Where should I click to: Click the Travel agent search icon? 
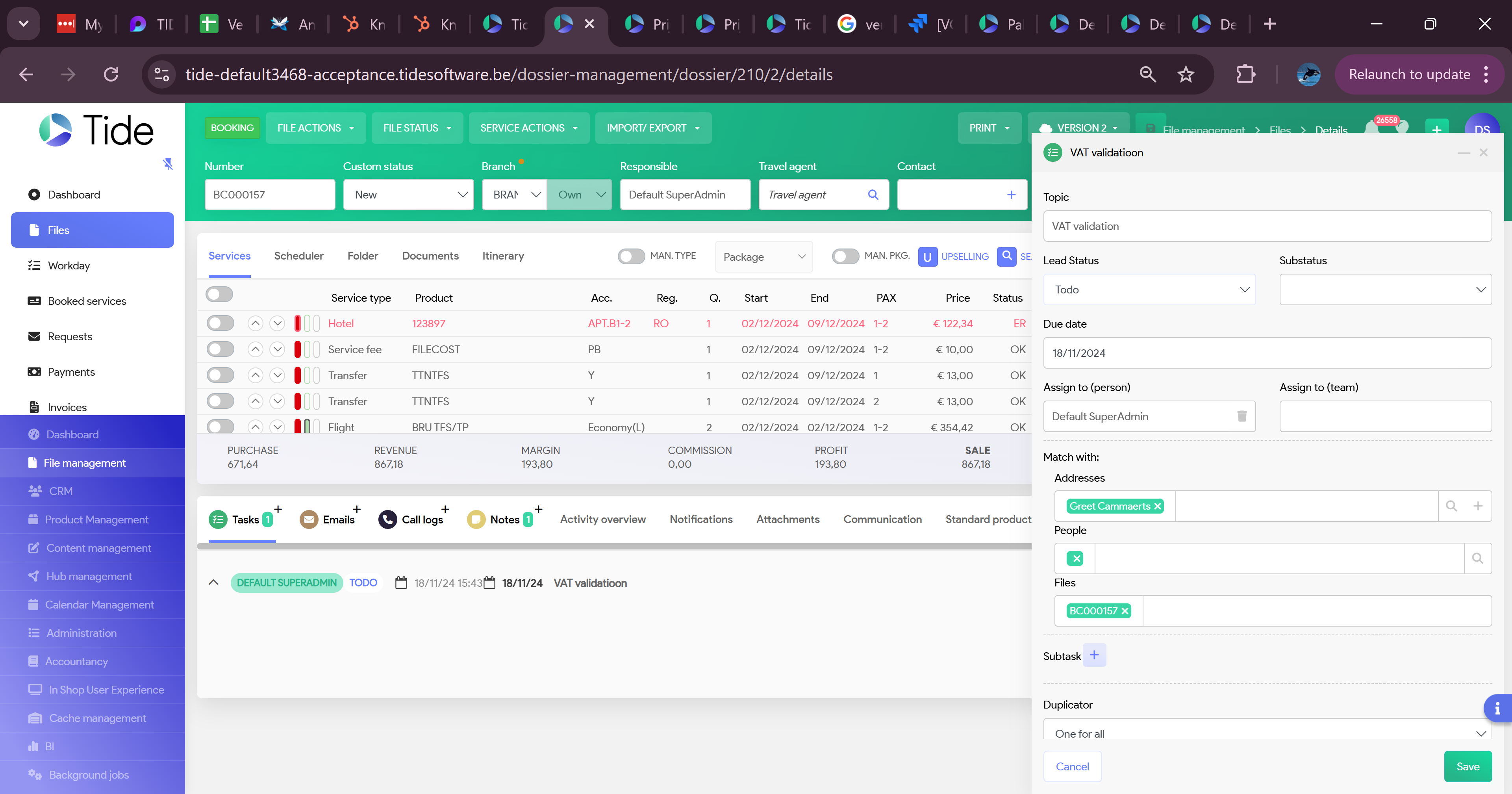coord(873,195)
